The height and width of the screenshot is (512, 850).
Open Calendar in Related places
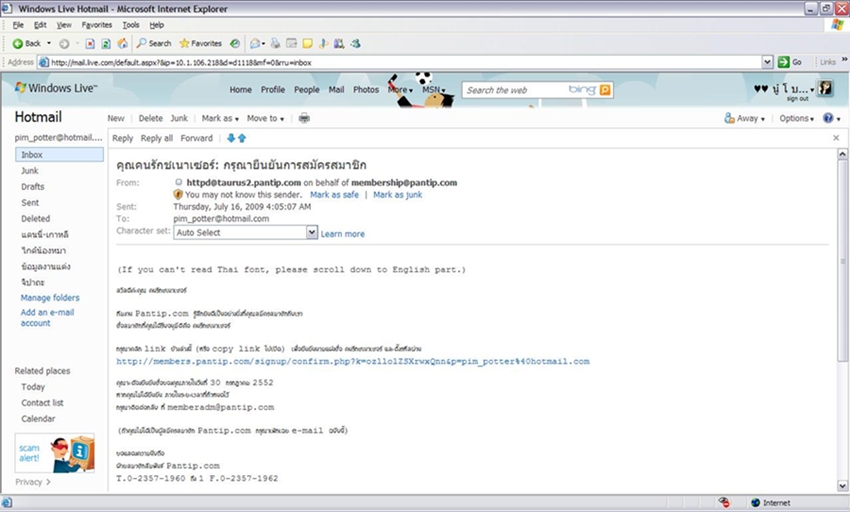[38, 419]
